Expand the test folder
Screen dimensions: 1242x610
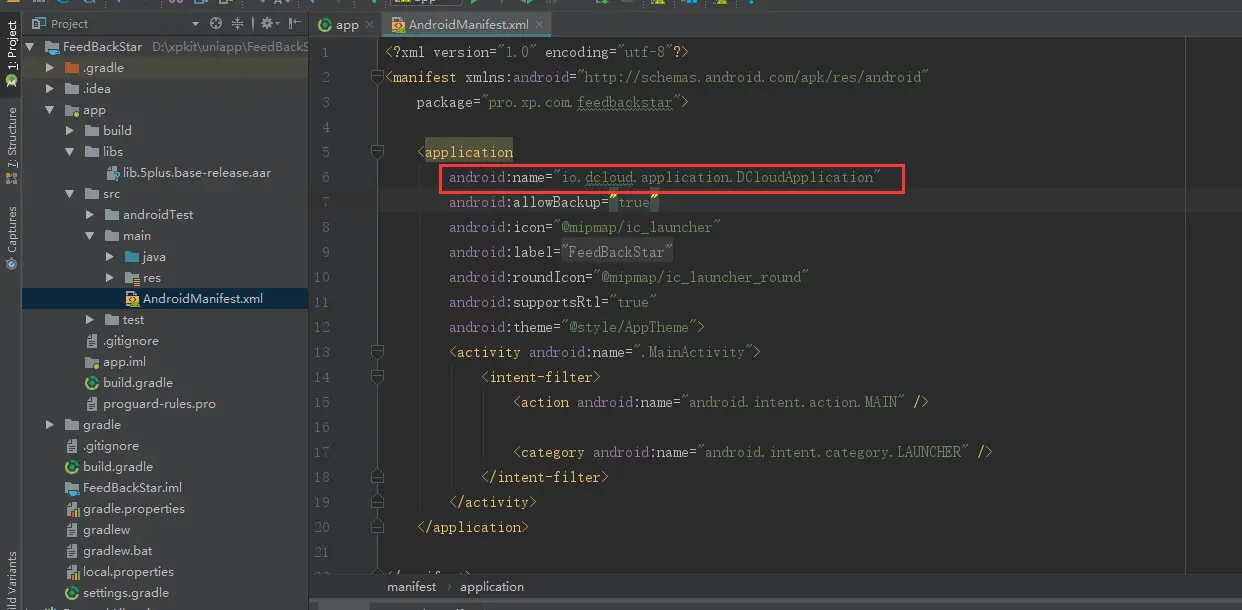(x=90, y=320)
